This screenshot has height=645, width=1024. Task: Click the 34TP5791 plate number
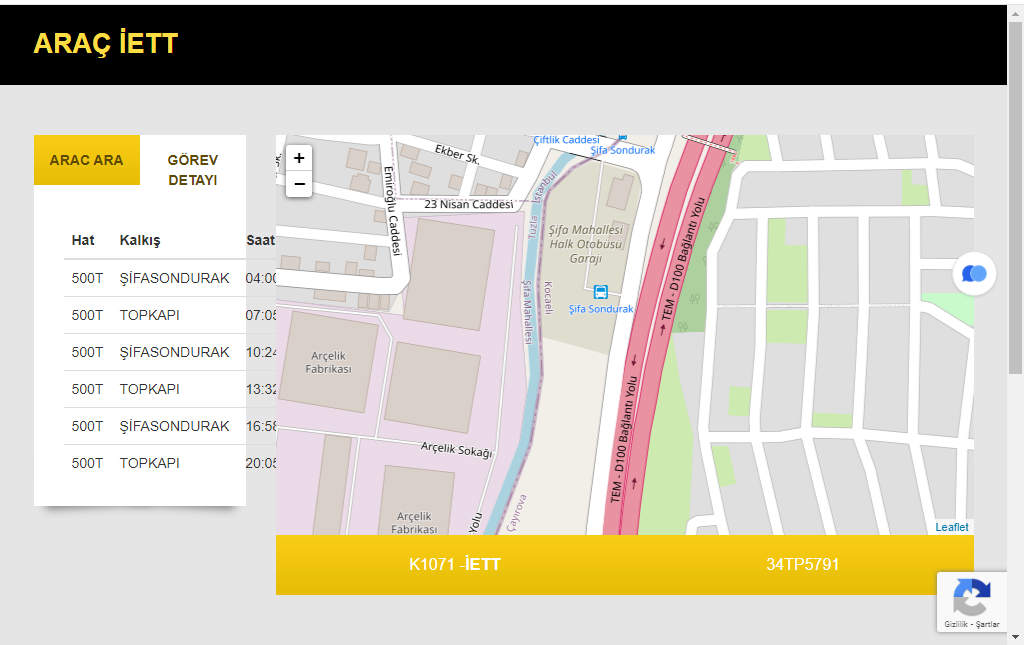coord(803,564)
